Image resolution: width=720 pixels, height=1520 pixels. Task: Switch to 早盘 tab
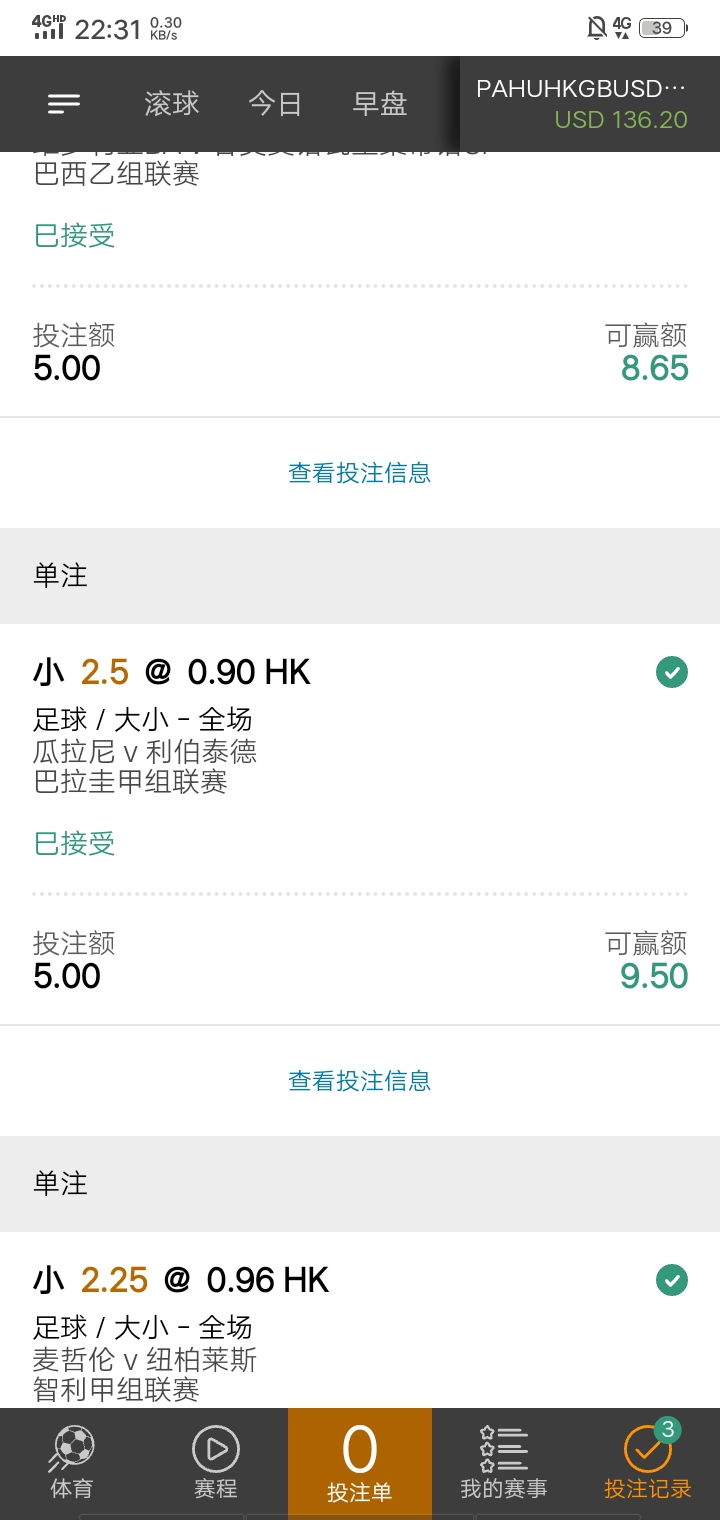[x=380, y=104]
